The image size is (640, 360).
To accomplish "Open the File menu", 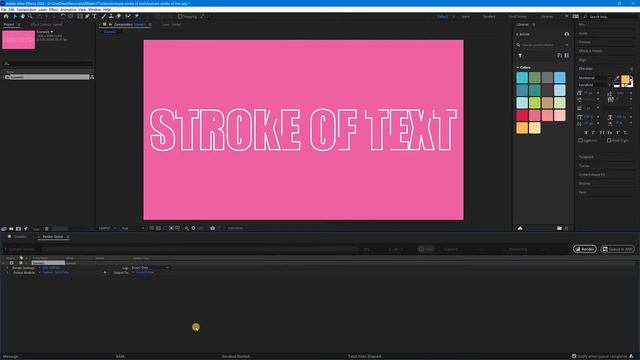I will (4, 9).
